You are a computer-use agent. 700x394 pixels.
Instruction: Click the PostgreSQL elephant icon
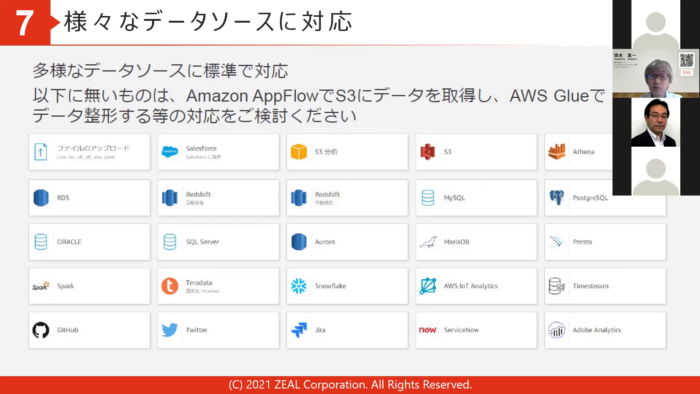(x=557, y=198)
